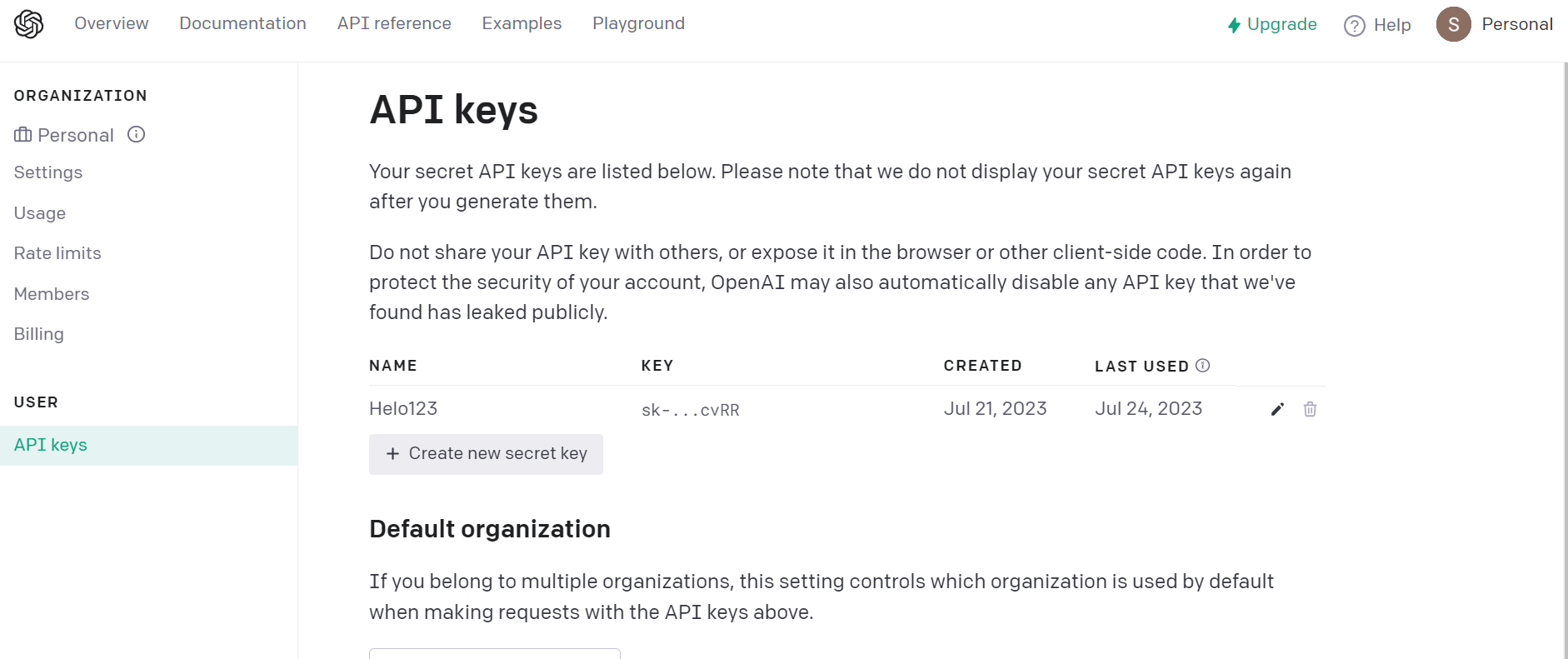
Task: Click the Upgrade link text
Action: 1281,24
